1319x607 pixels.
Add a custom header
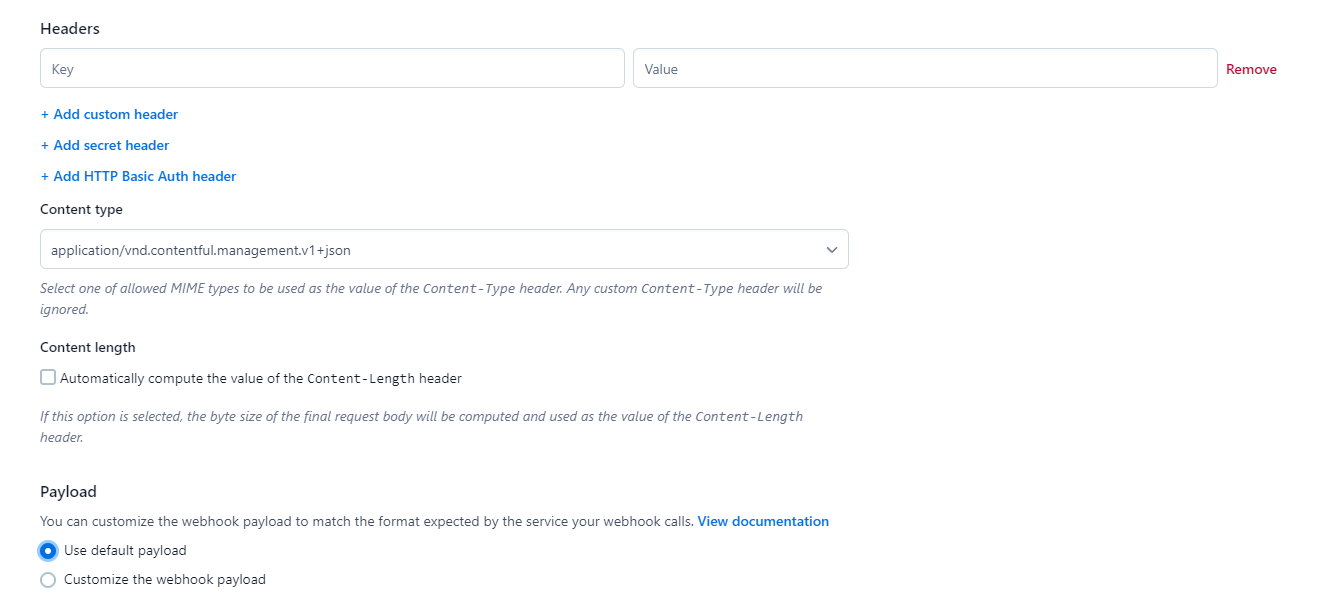tap(109, 114)
